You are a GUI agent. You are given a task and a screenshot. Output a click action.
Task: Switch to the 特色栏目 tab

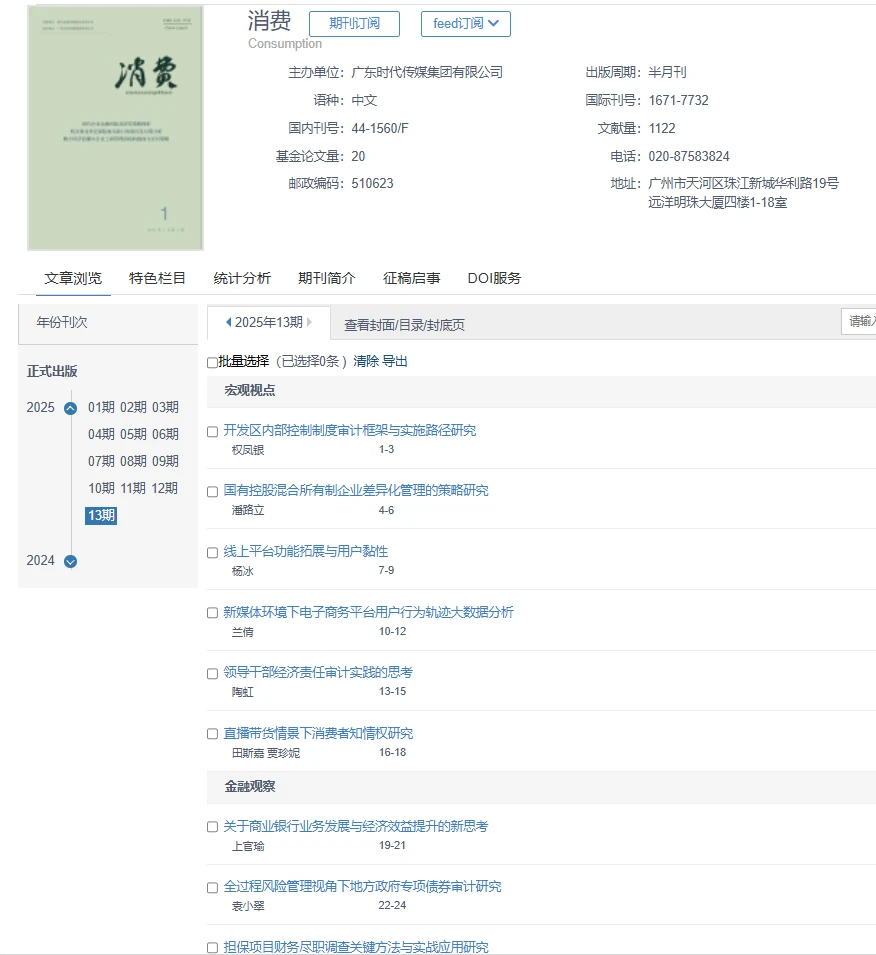coord(157,278)
